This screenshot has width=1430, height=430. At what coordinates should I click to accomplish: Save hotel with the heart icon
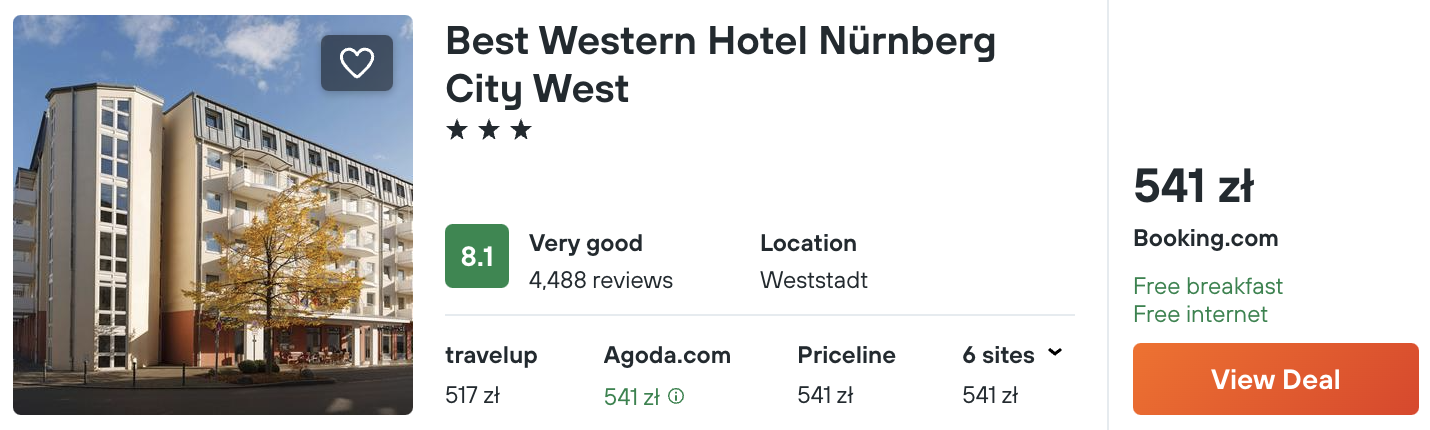(357, 63)
